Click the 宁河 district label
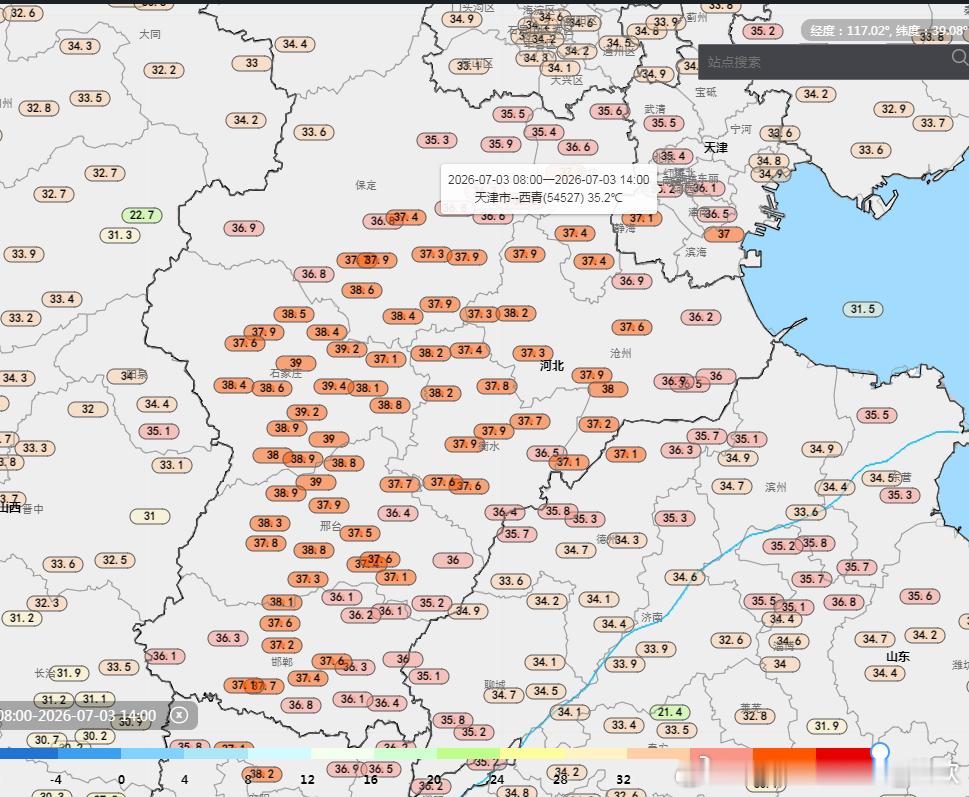 tap(741, 129)
